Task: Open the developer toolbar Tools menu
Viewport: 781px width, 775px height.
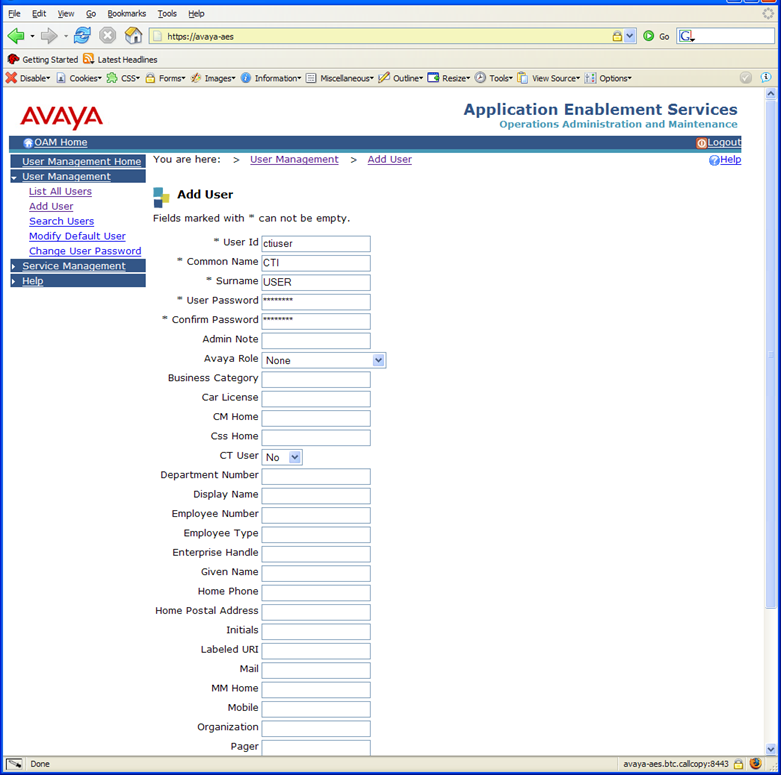Action: tap(494, 78)
